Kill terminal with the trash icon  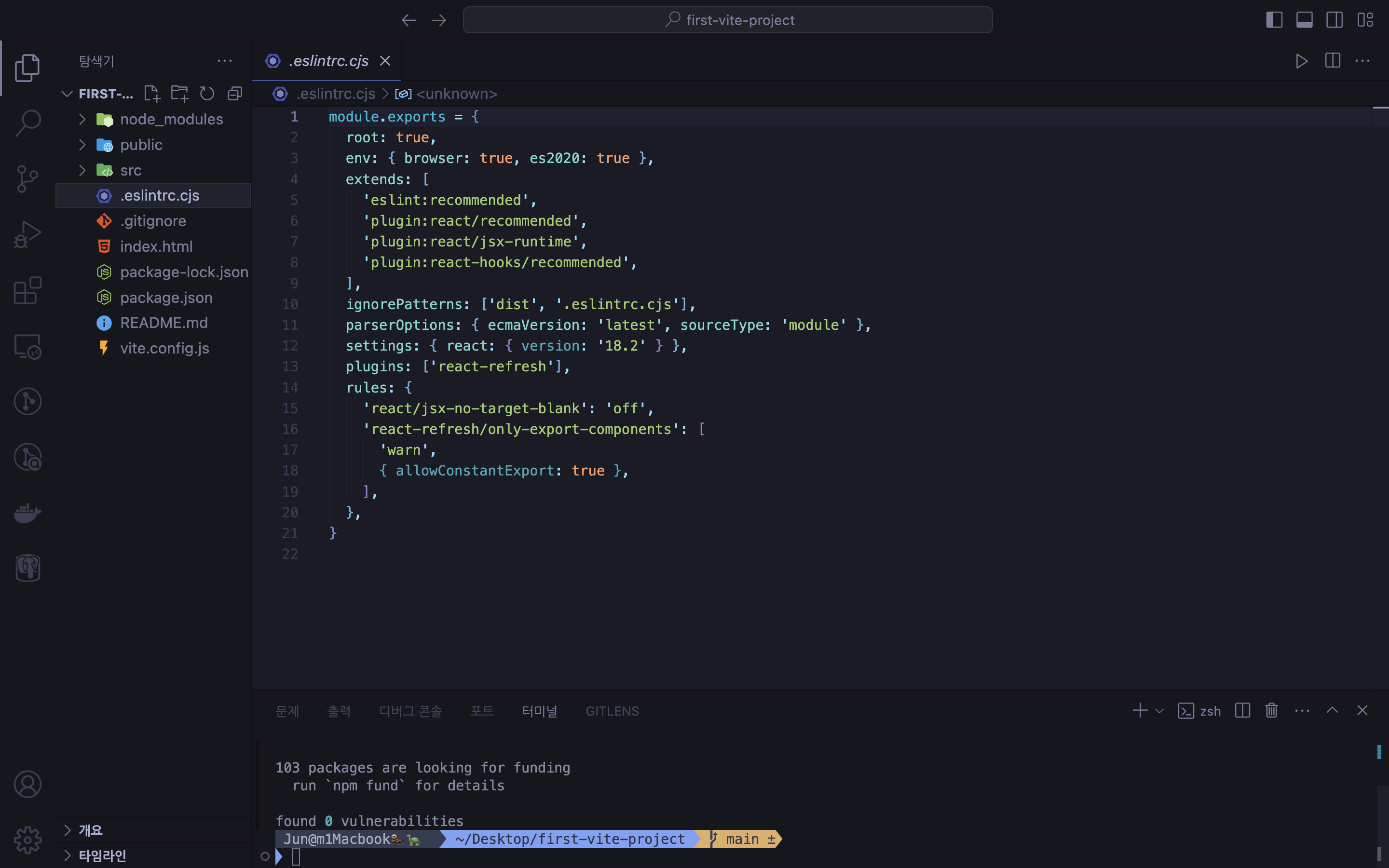tap(1271, 711)
